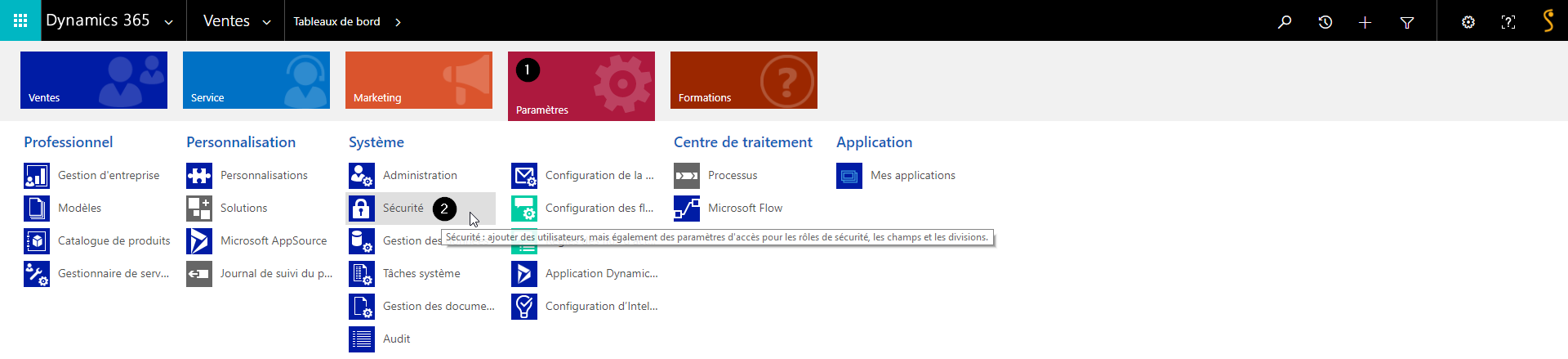1568x359 pixels.
Task: Click the Audit list icon
Action: point(362,339)
